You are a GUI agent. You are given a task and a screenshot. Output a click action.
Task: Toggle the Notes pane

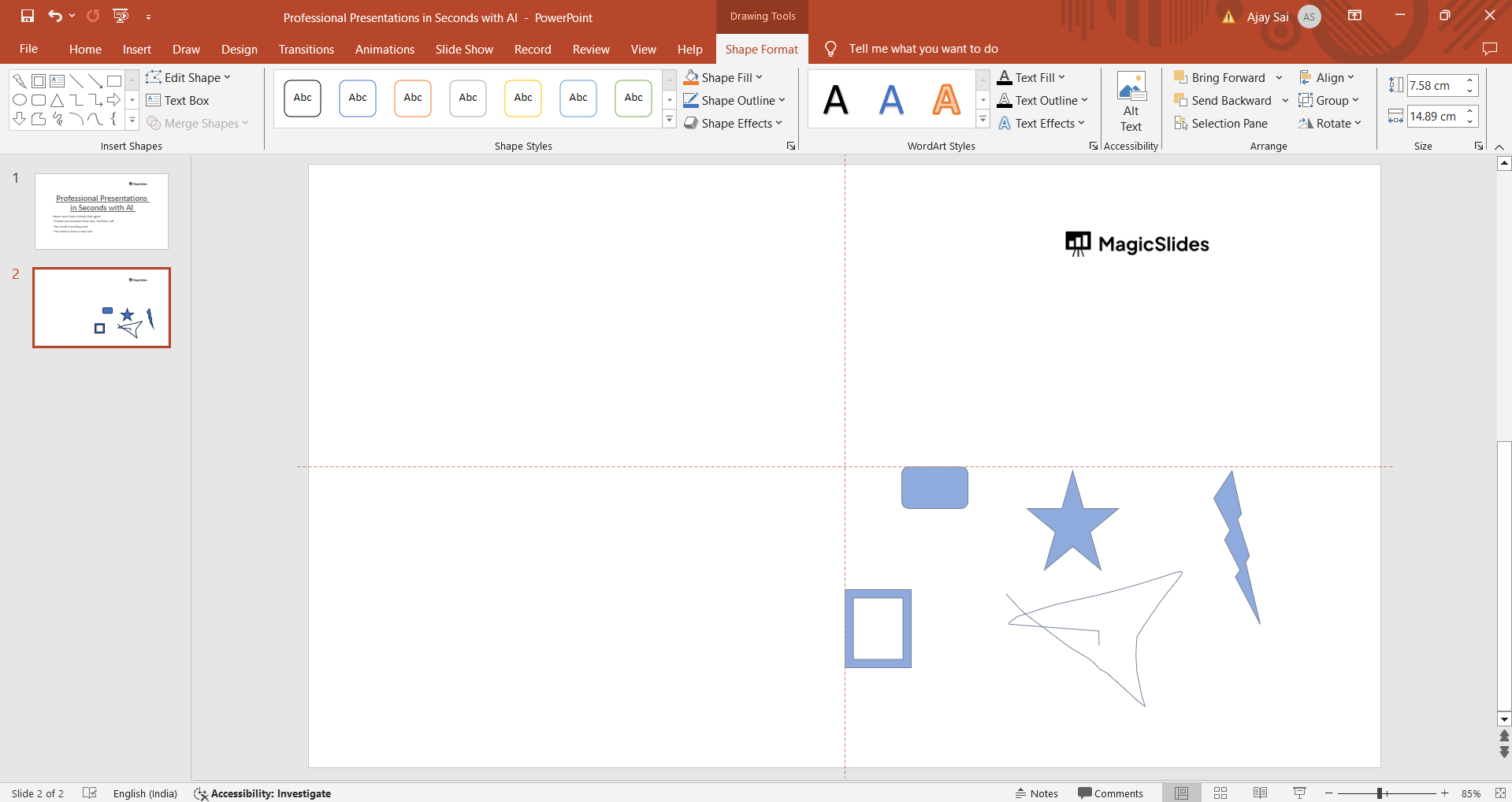tap(1036, 793)
